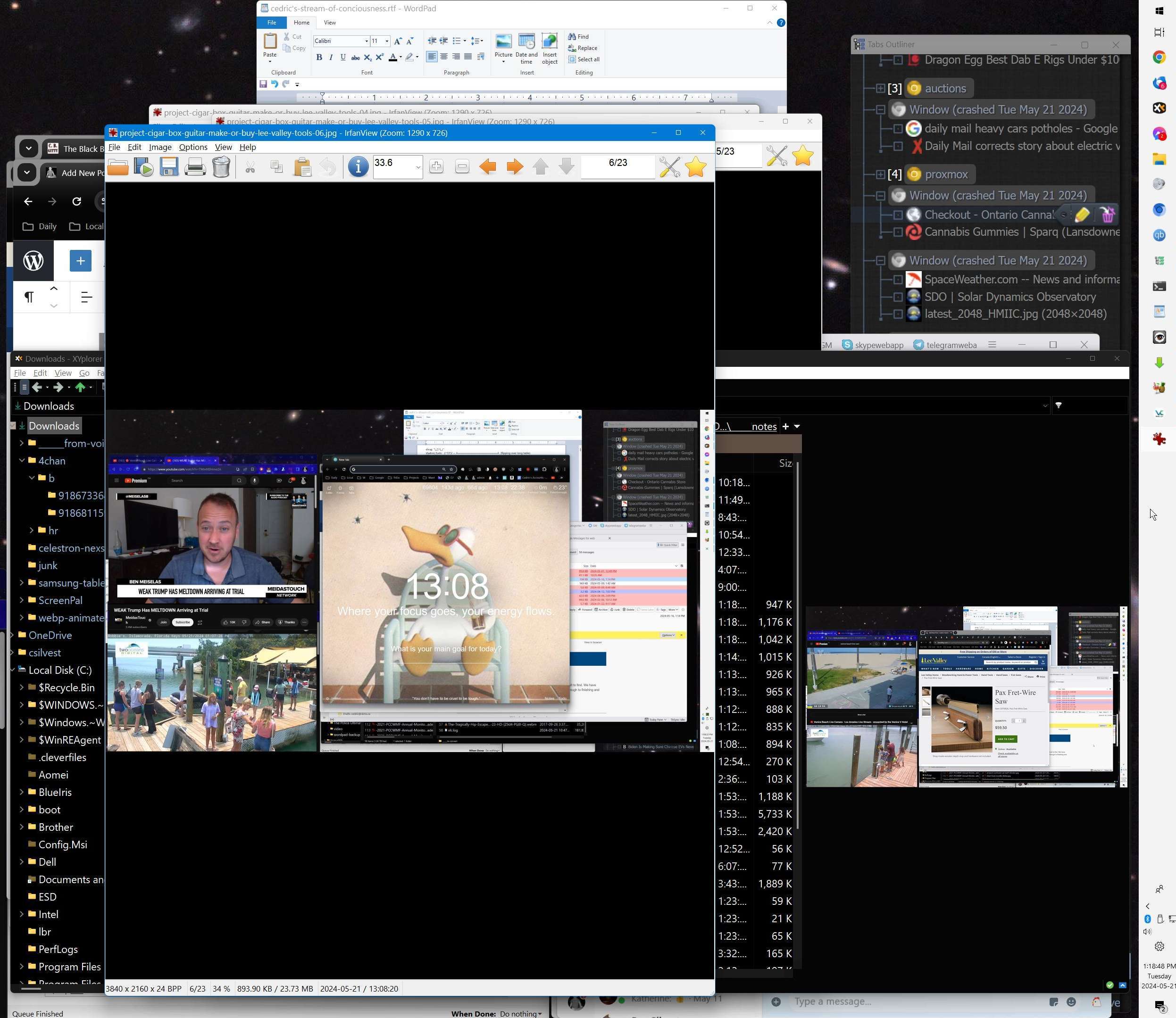Go to next image with right arrow

point(514,167)
